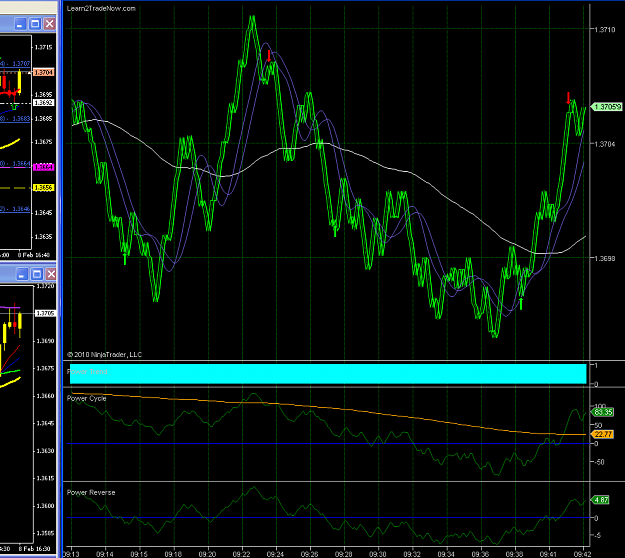Click the orange 22.77 value marker
This screenshot has width=625, height=558.
[603, 434]
